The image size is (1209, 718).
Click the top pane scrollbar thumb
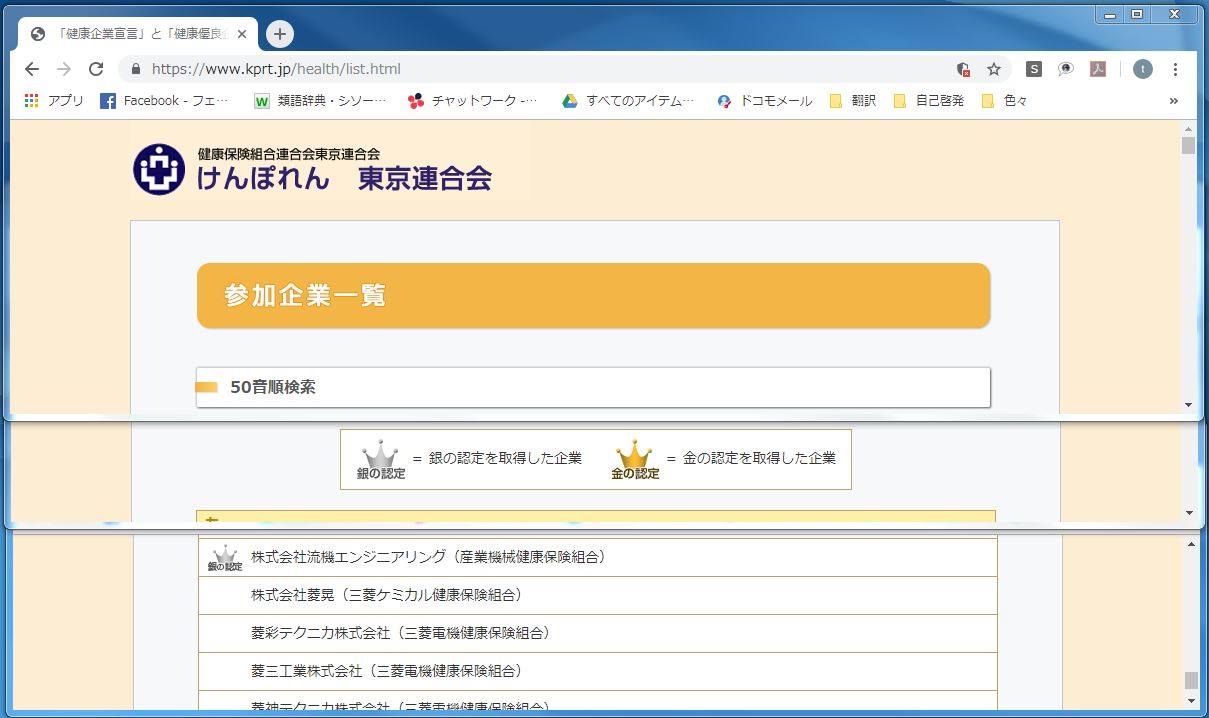pos(1189,146)
